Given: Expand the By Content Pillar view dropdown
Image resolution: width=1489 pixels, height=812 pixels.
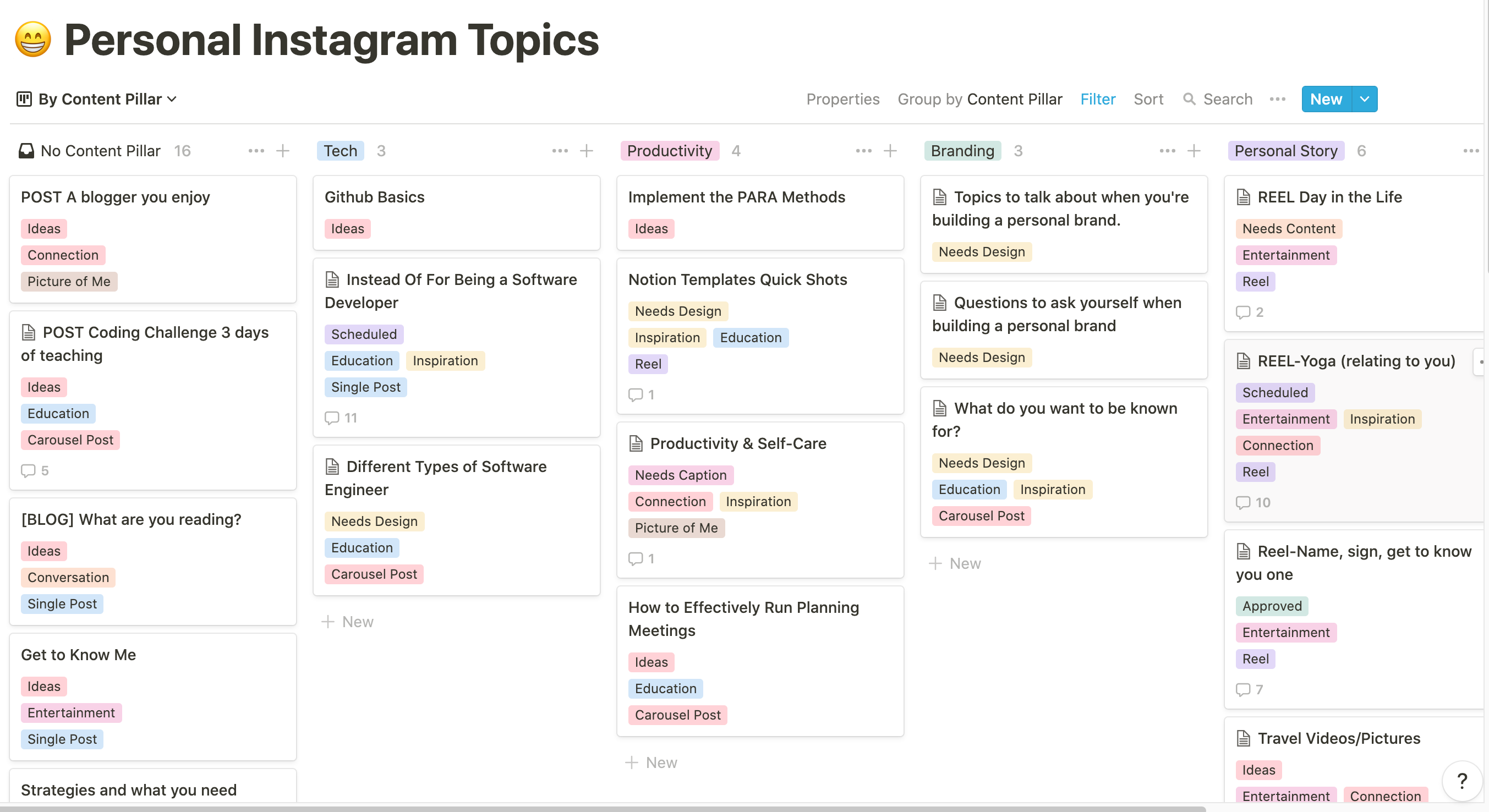Looking at the screenshot, I should pos(172,100).
